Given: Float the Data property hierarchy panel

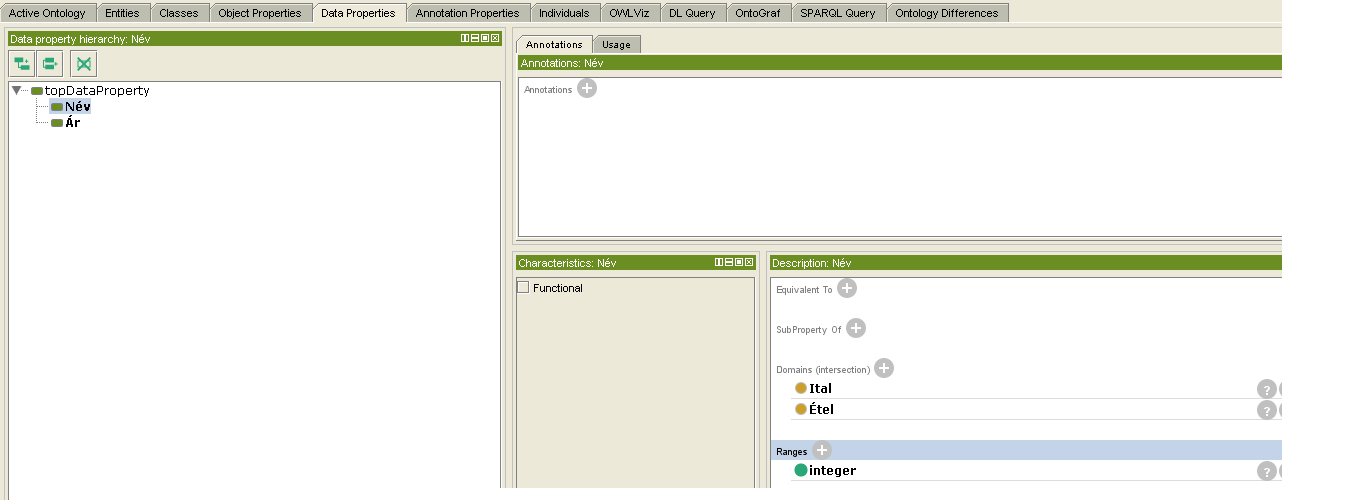Looking at the screenshot, I should tap(485, 38).
